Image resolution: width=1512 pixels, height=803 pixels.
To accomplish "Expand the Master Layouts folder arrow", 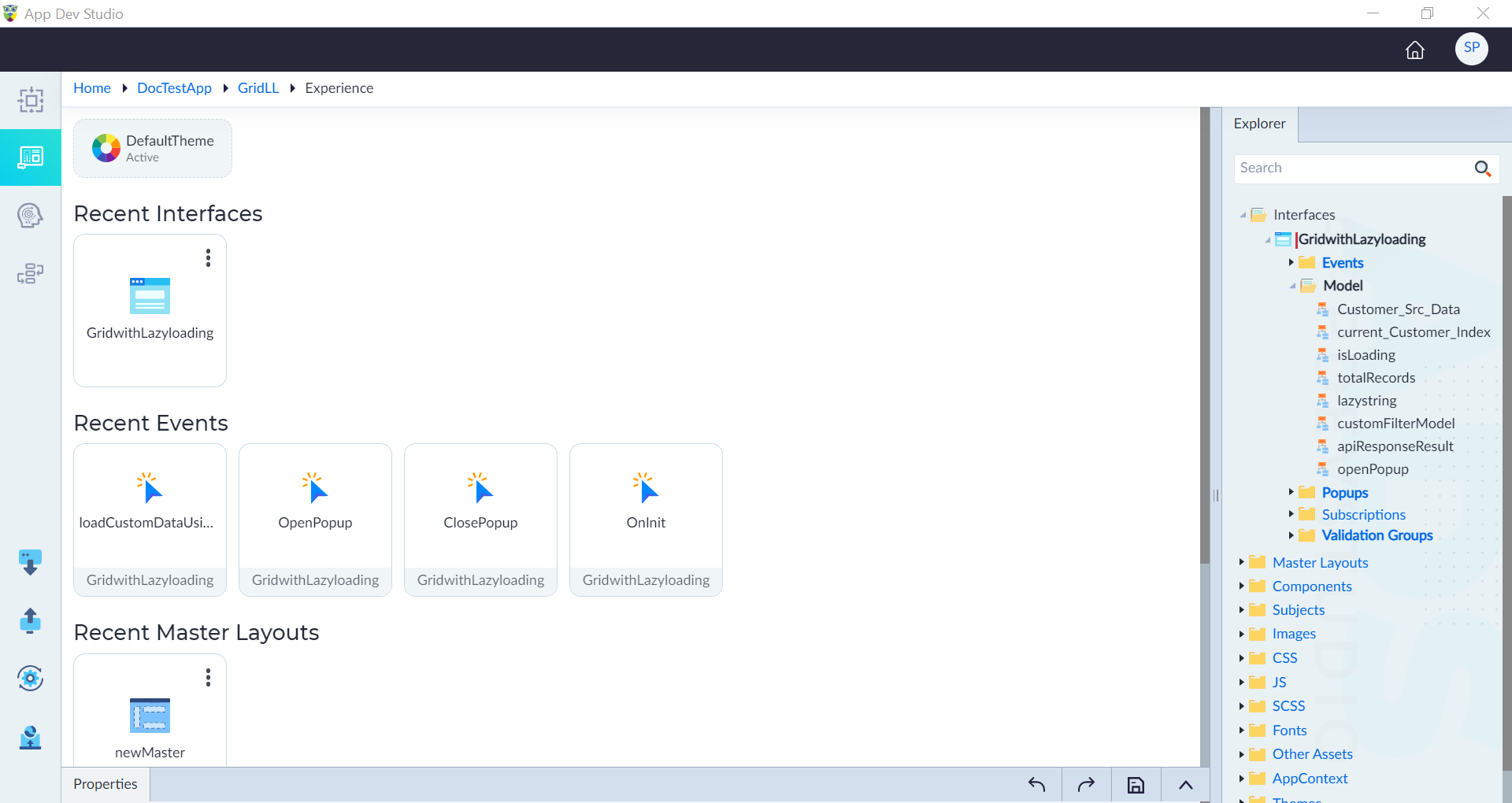I will [x=1241, y=562].
